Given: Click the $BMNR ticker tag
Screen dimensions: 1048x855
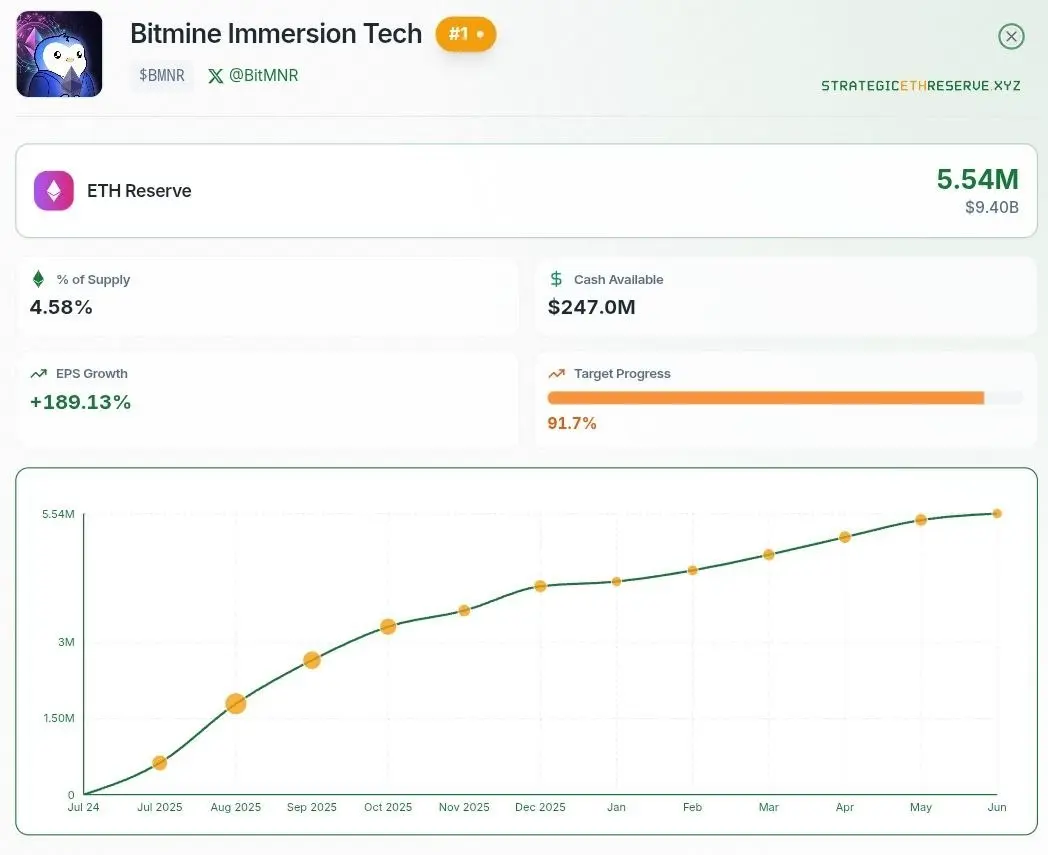Looking at the screenshot, I should point(162,75).
